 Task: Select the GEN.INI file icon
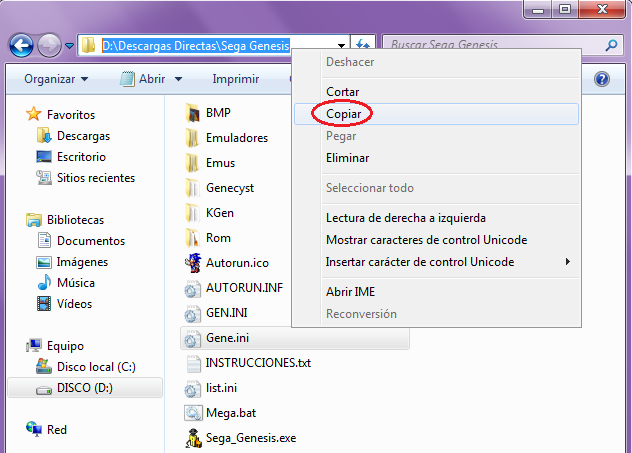[193, 314]
